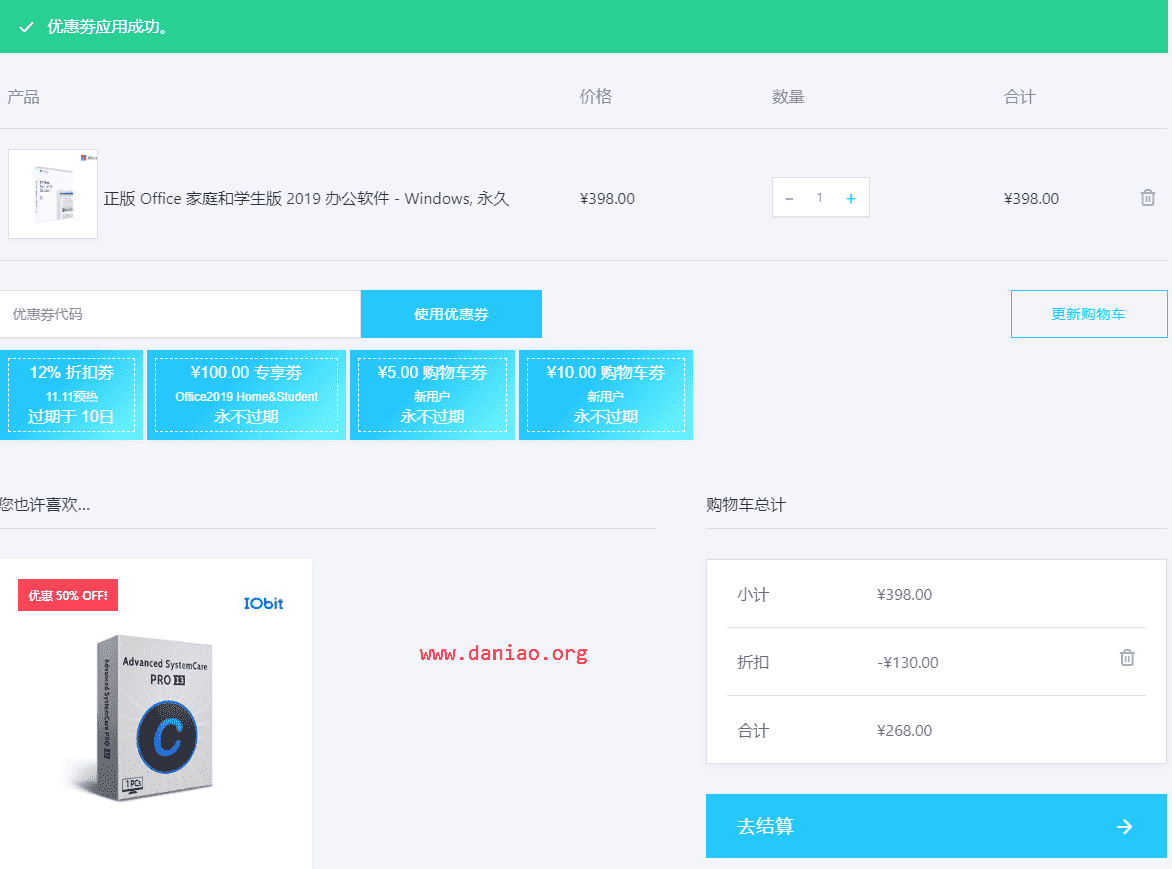Click the 折扣 label in cart totals

pos(753,663)
